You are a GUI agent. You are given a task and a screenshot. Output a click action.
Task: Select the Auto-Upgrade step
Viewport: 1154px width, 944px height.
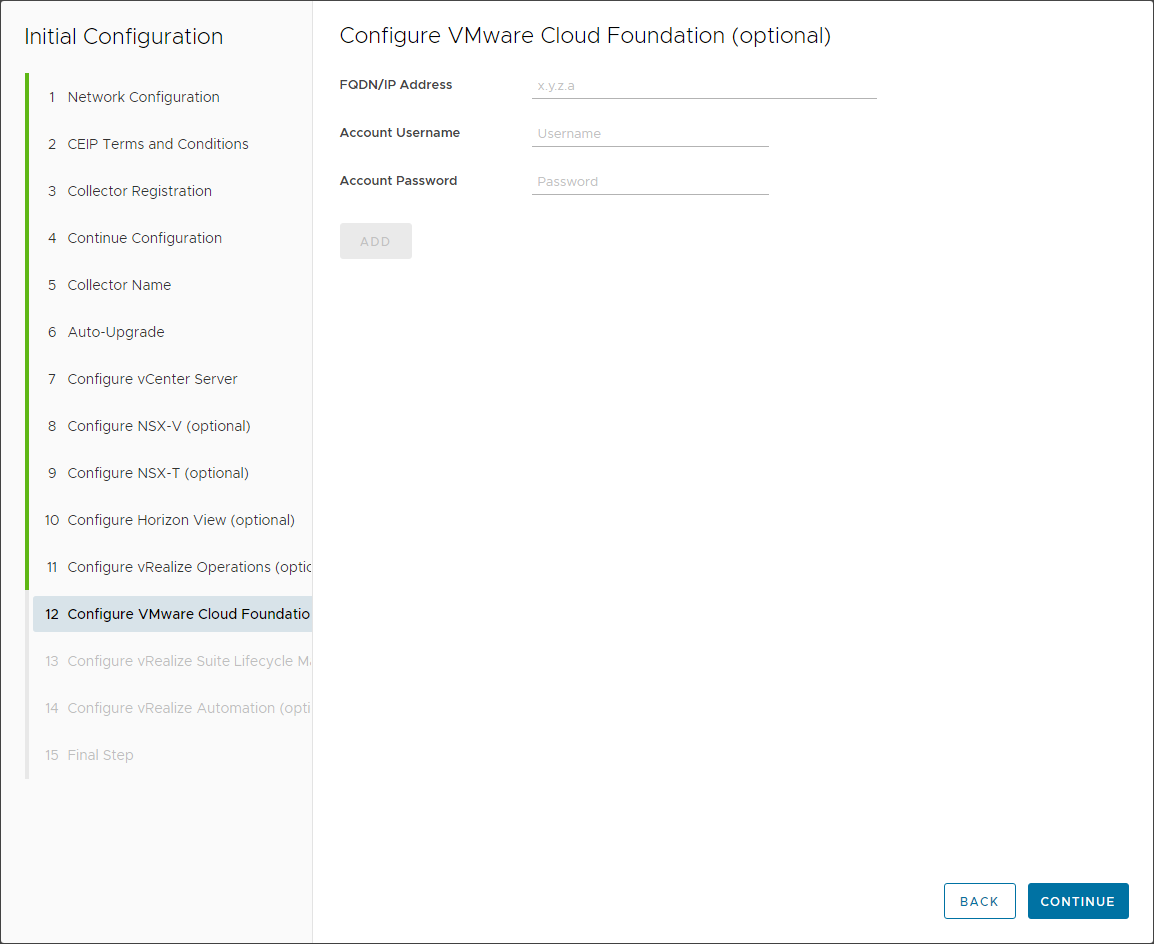click(171, 333)
